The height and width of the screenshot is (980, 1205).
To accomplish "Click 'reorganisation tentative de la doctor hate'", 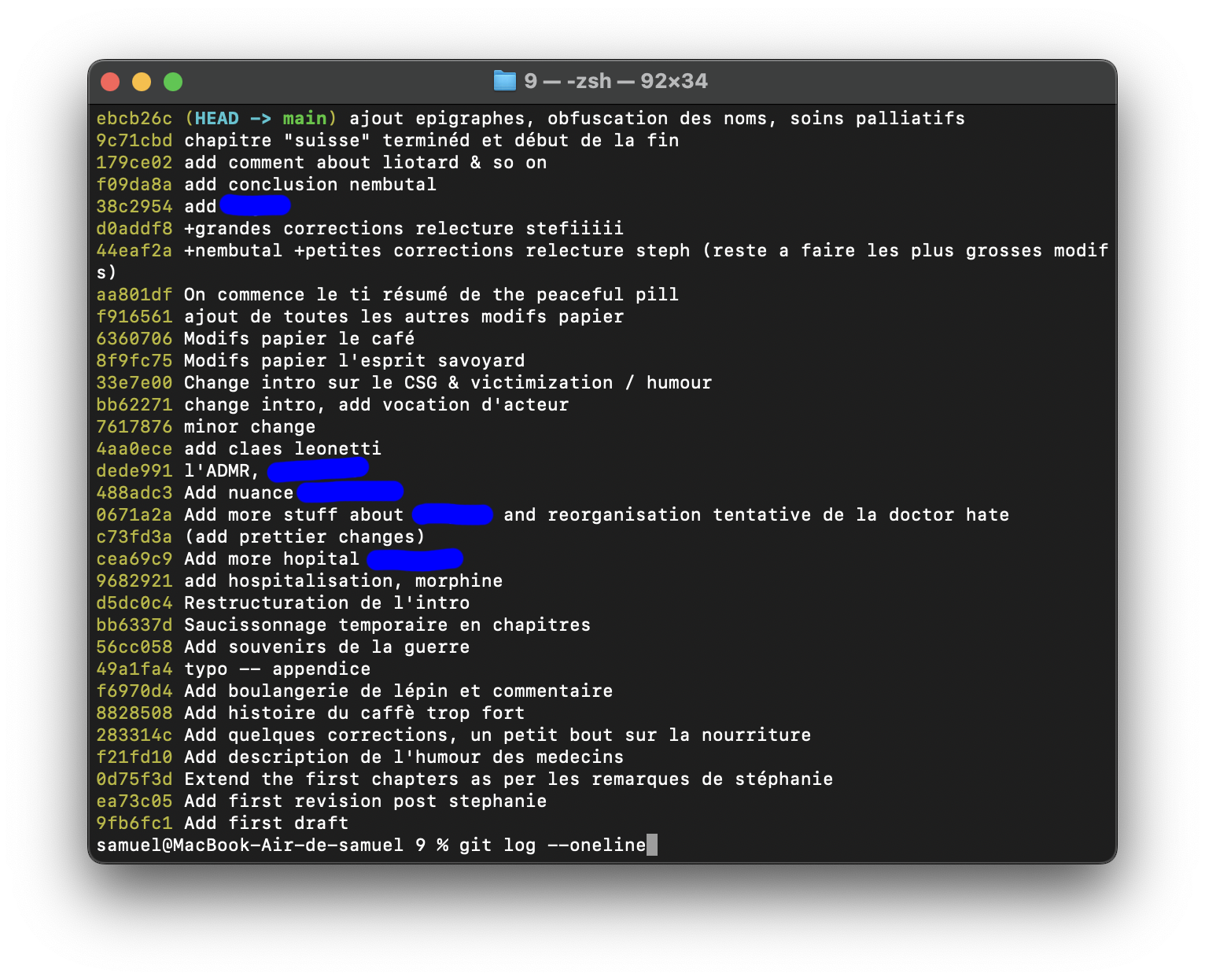I will point(778,515).
